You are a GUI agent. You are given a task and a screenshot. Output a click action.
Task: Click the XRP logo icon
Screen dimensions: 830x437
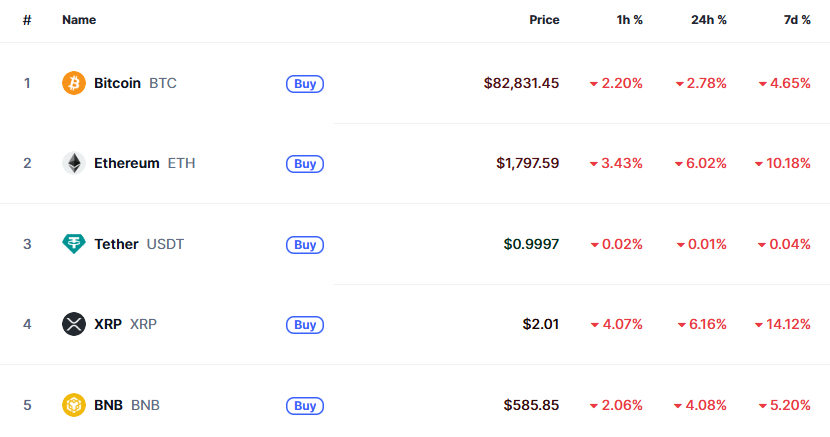tap(74, 324)
